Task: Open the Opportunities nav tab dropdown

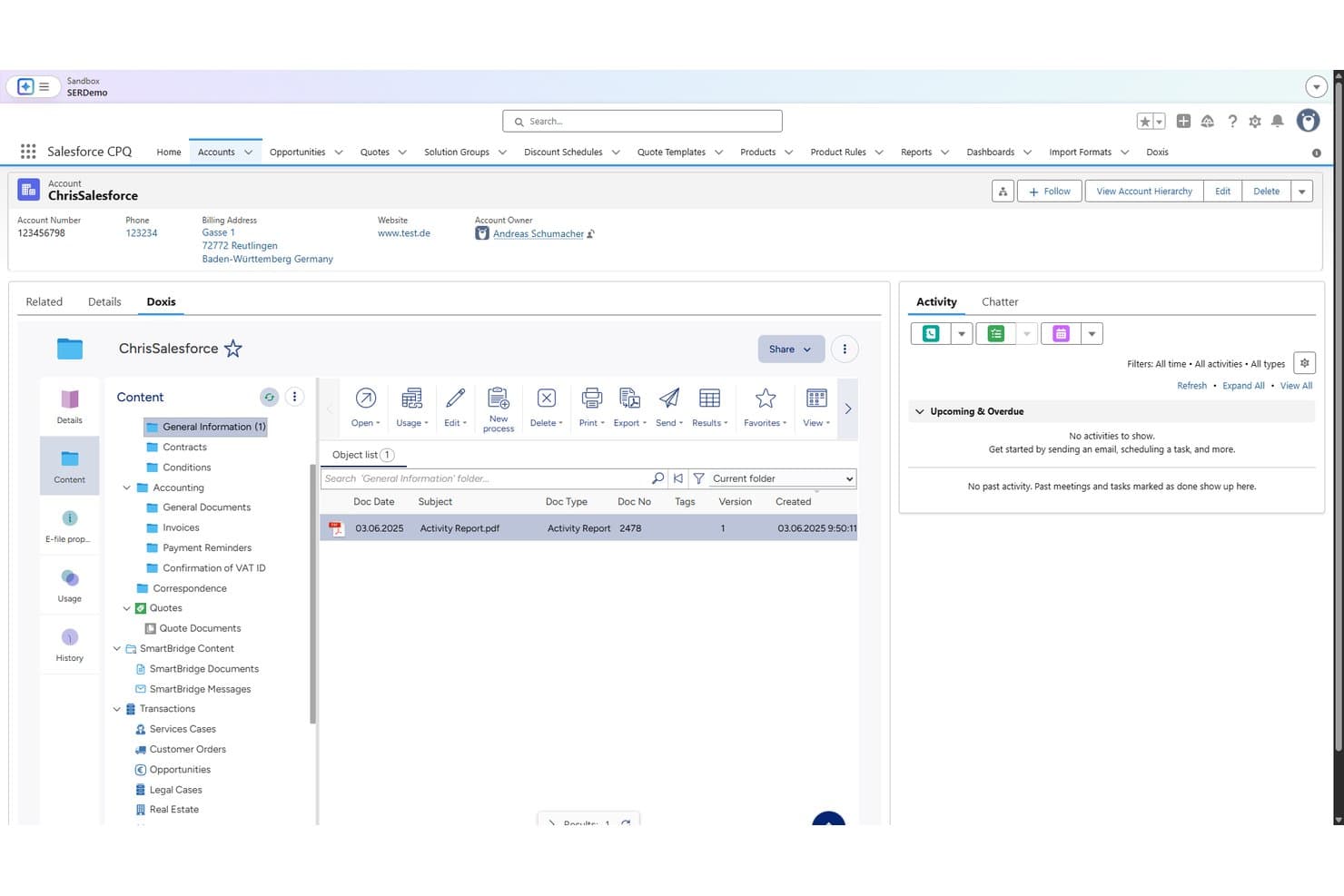Action: (339, 153)
